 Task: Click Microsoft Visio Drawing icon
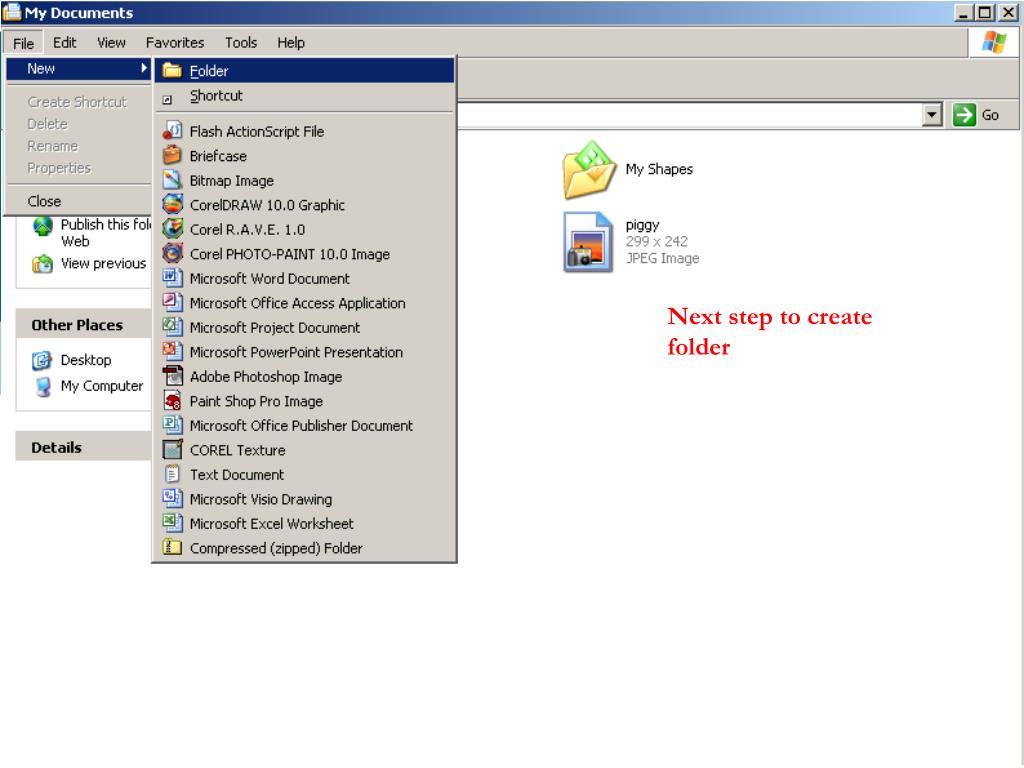(x=172, y=498)
